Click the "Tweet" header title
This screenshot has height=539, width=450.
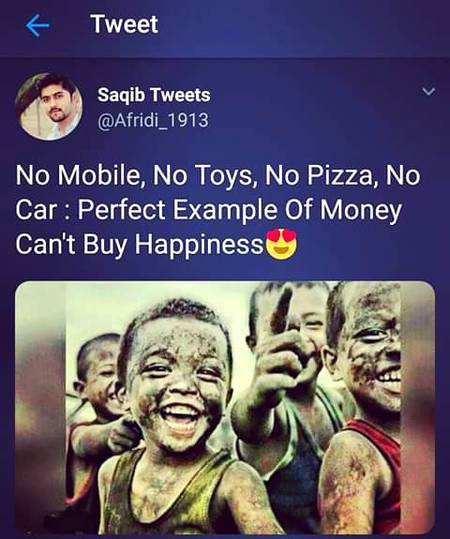coord(124,24)
